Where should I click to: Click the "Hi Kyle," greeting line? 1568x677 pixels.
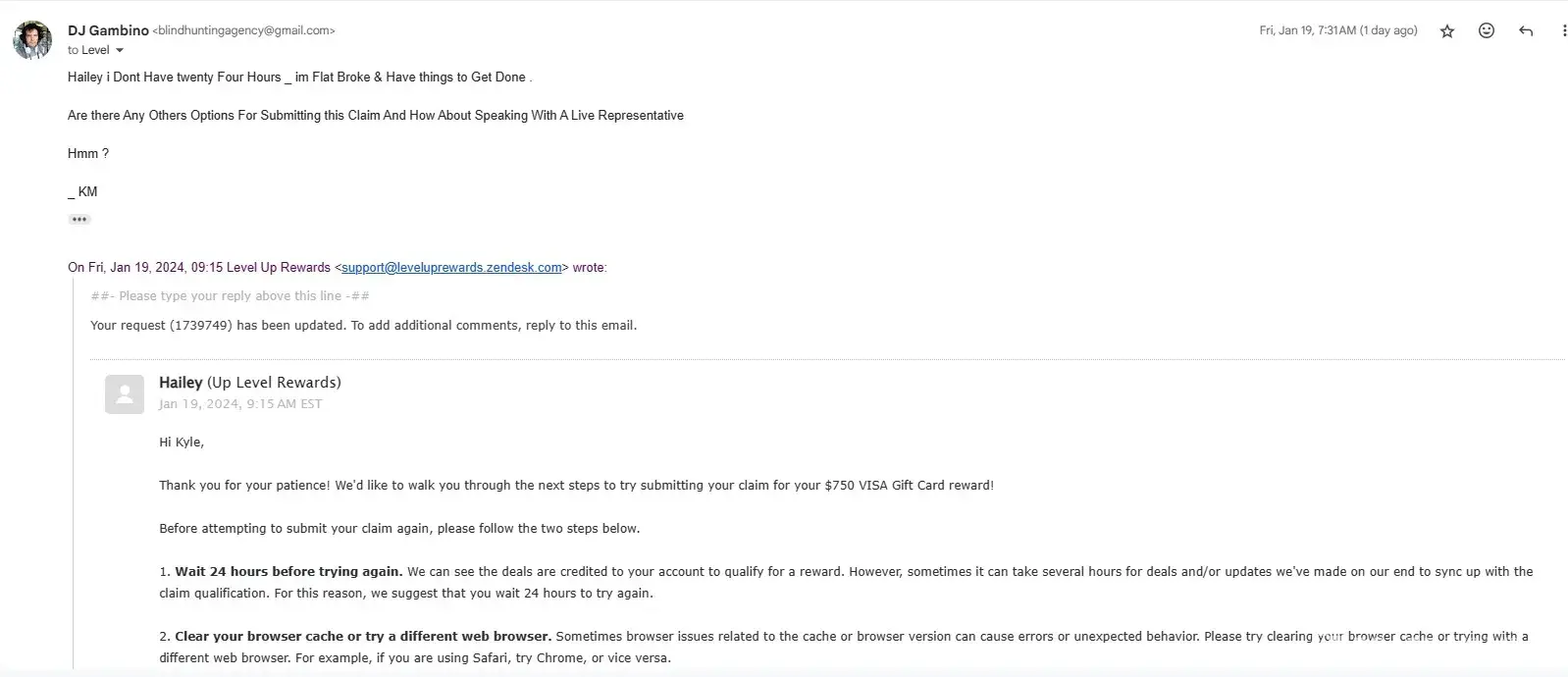[182, 443]
